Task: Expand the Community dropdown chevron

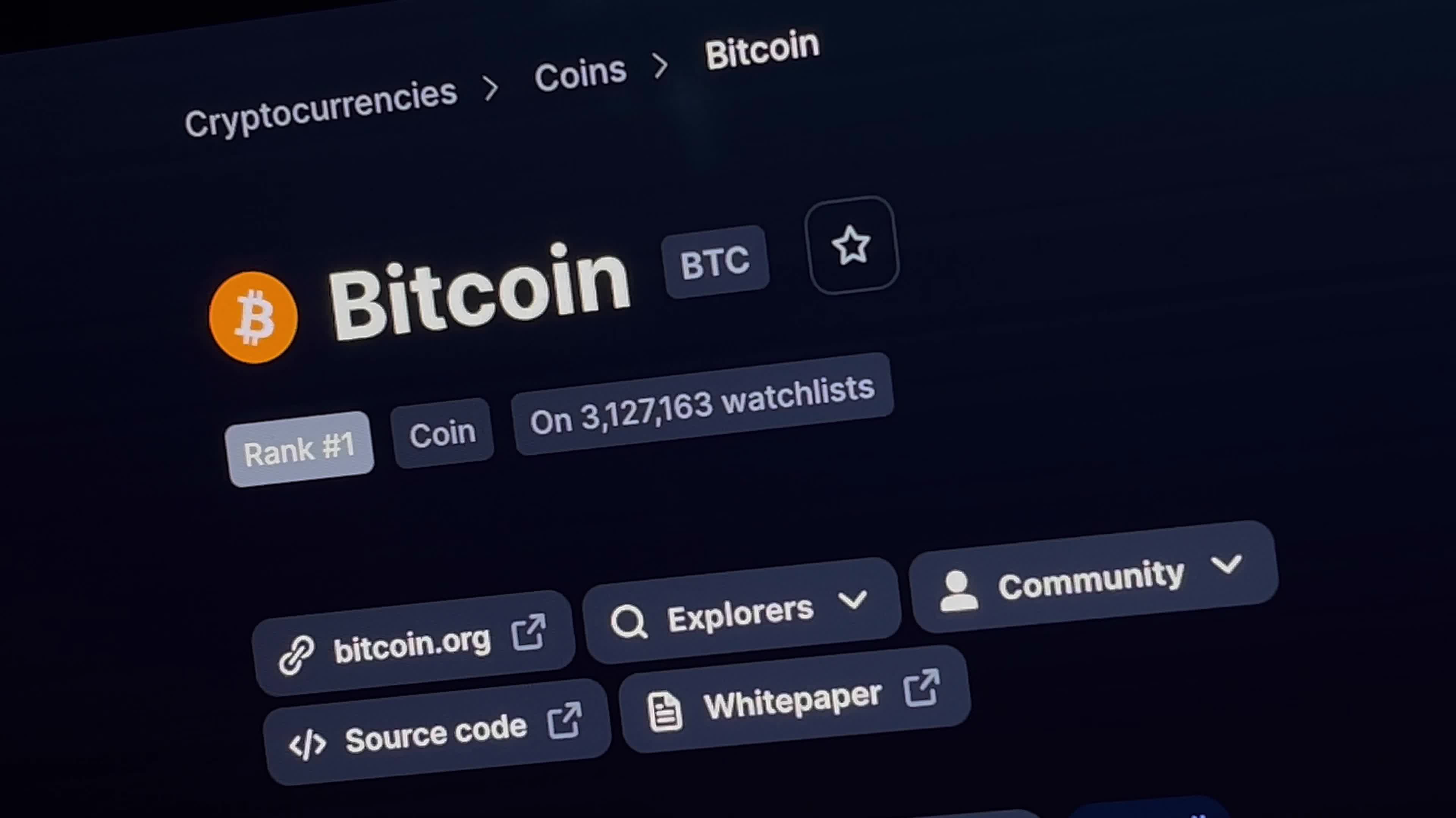Action: [x=1227, y=563]
